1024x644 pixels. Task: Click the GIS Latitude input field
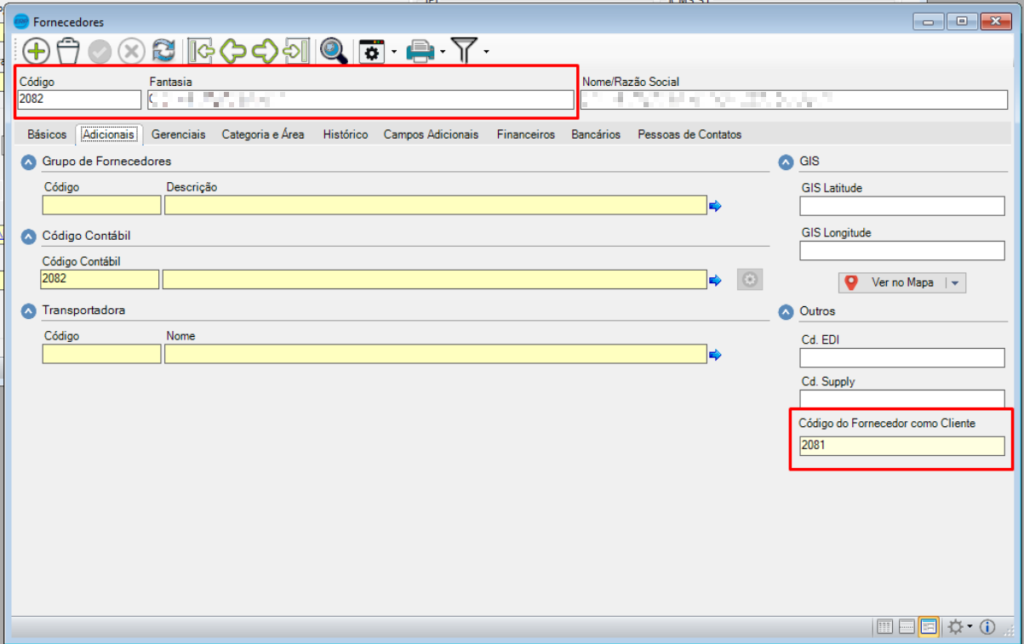[901, 206]
